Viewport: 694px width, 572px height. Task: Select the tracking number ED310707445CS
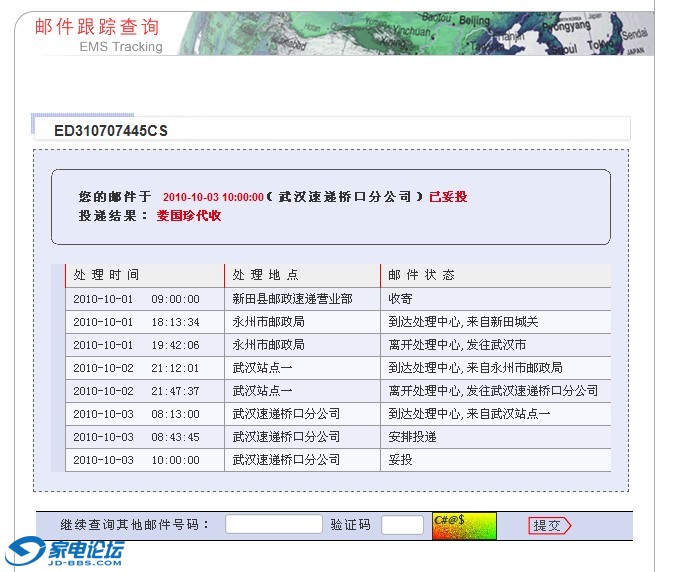click(x=111, y=130)
